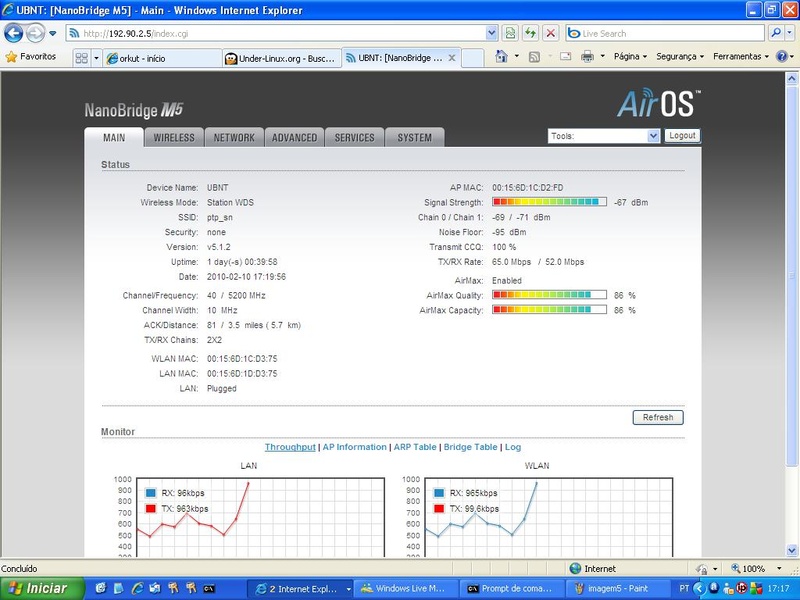
Task: Open a new blank browser tab
Action: point(473,58)
